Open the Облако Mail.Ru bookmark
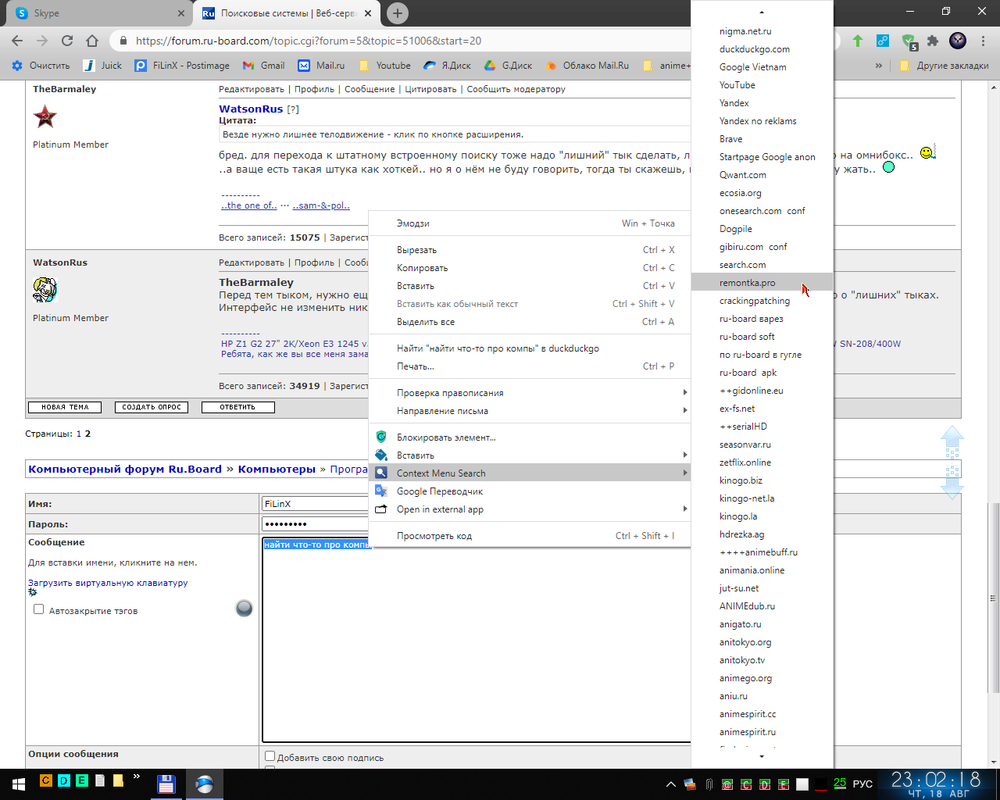Image resolution: width=1000 pixels, height=800 pixels. (x=587, y=66)
